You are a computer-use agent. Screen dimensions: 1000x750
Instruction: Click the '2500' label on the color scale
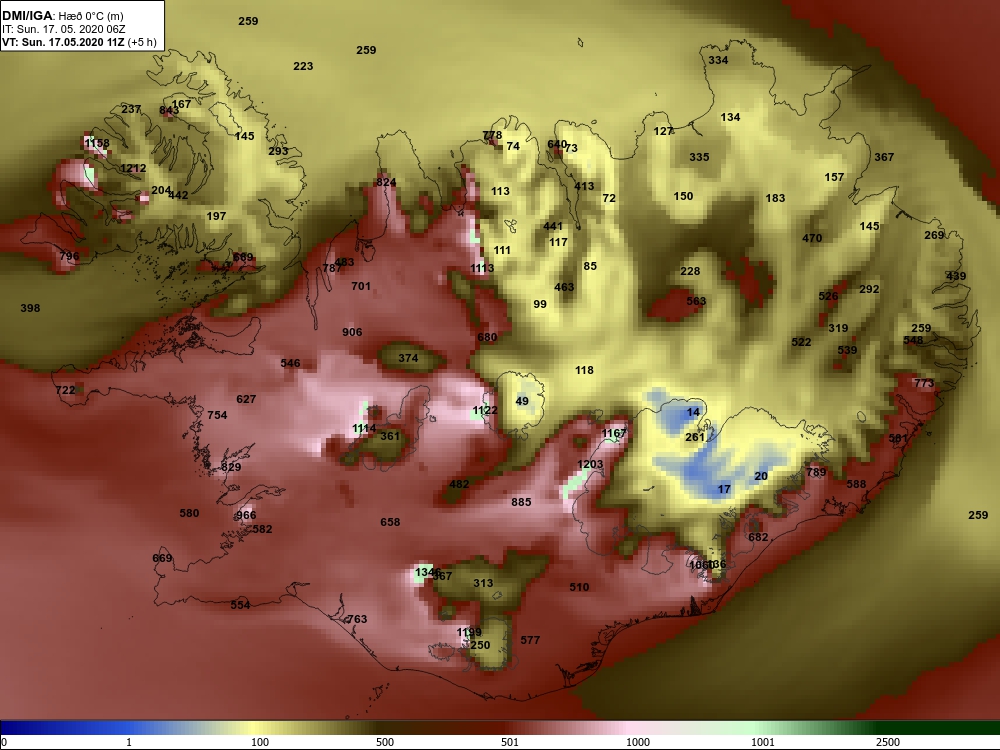[x=887, y=742]
